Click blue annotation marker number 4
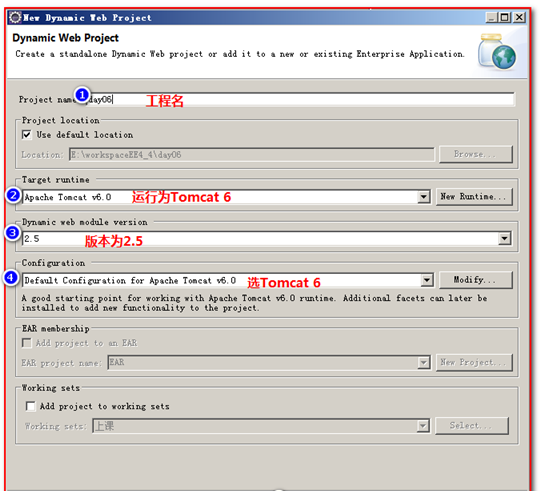Screen dimensions: 540x491 tap(11, 278)
